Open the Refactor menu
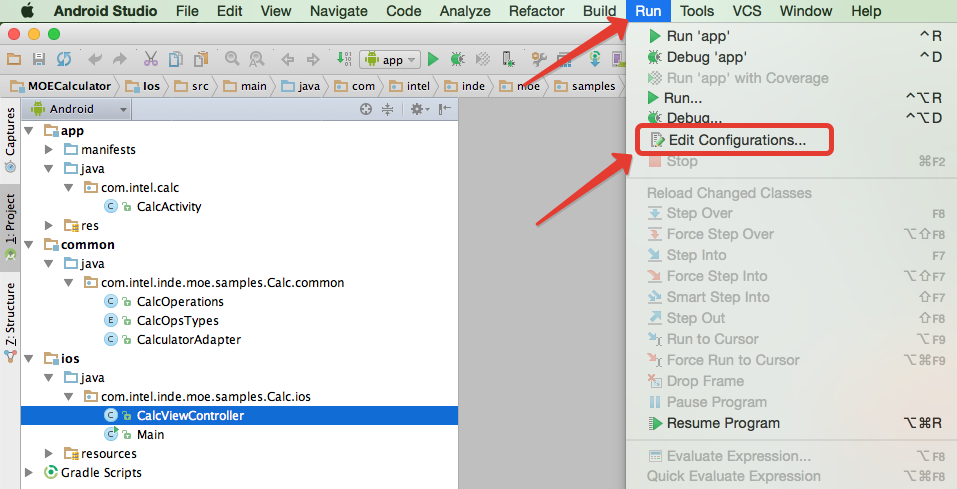This screenshot has width=957, height=489. (536, 11)
